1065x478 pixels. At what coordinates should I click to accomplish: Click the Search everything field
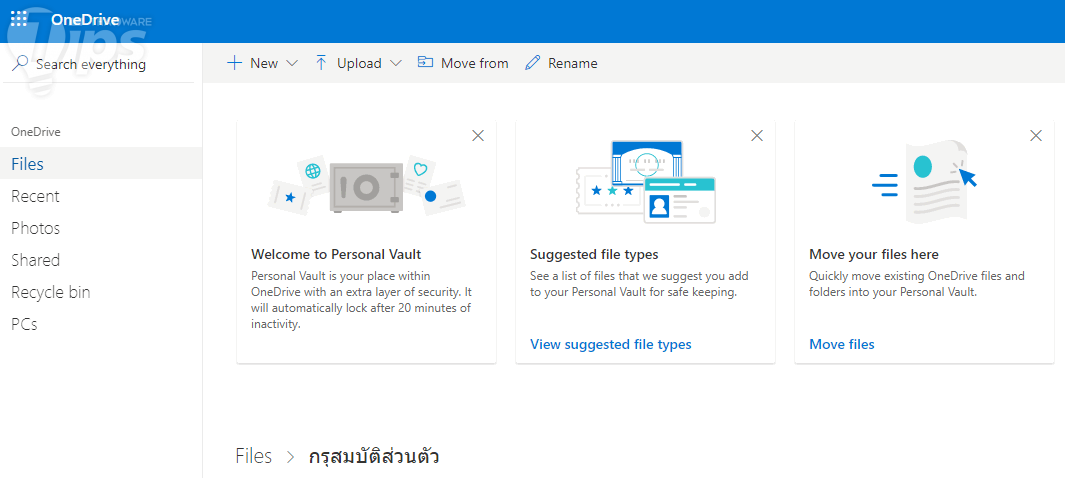pos(100,64)
